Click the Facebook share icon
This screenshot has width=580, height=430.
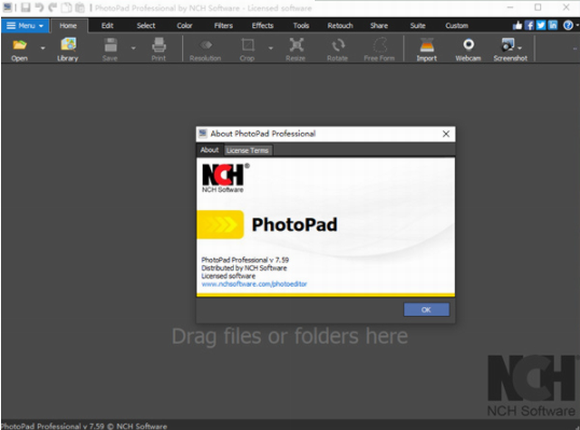pyautogui.click(x=529, y=25)
